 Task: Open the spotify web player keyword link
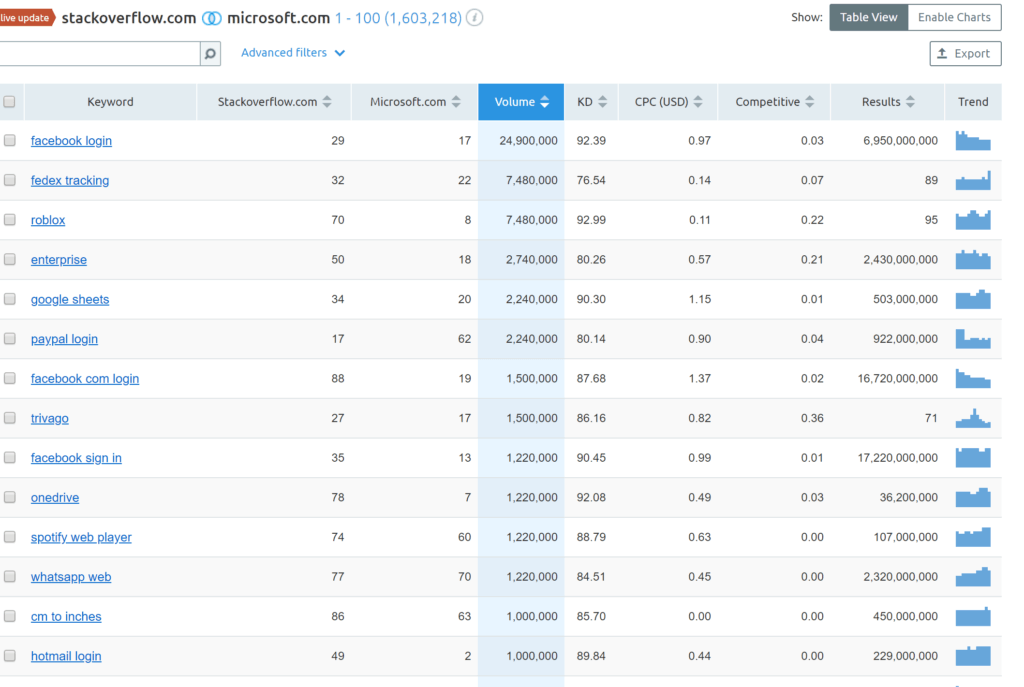(x=81, y=537)
